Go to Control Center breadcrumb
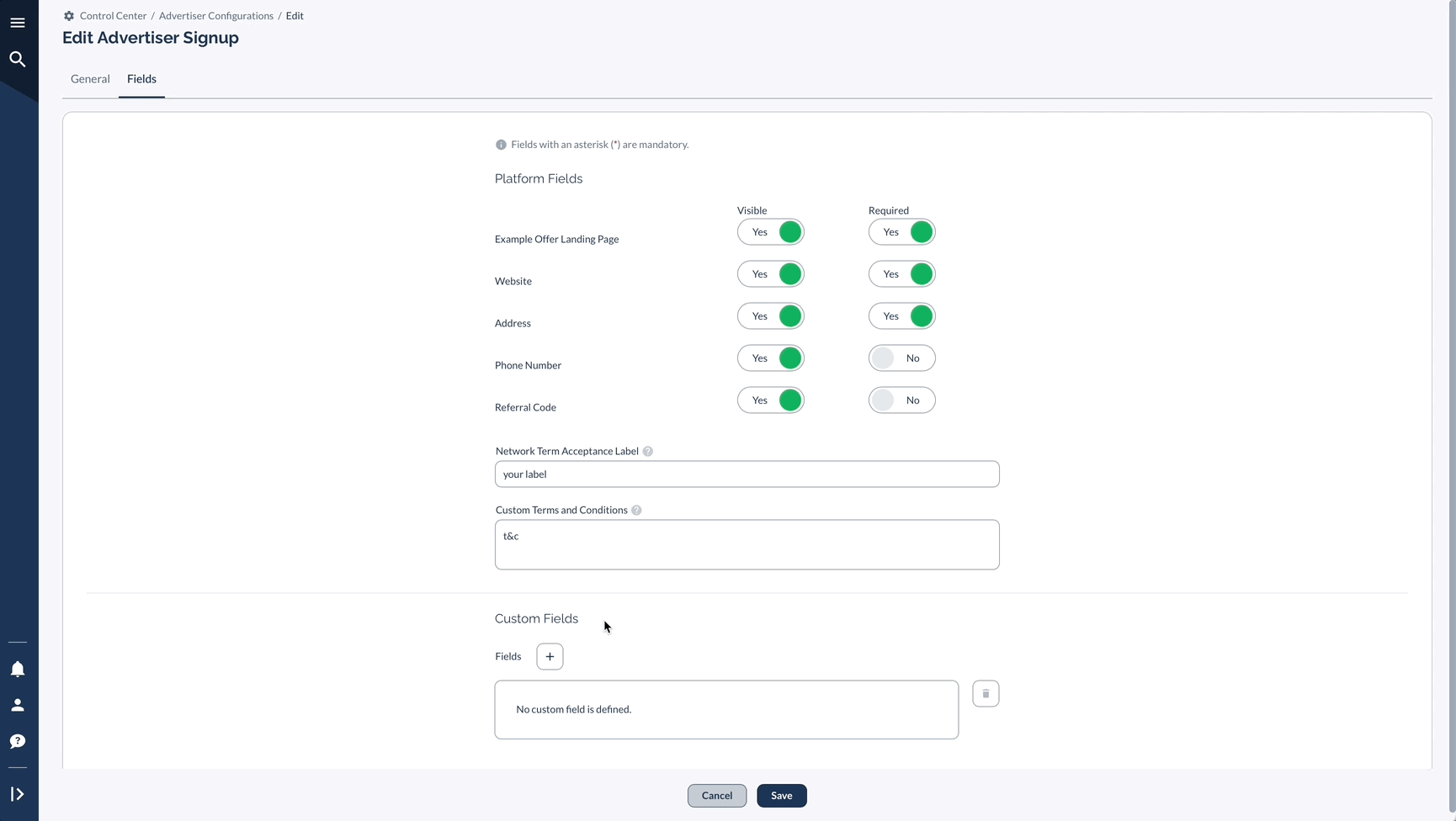The height and width of the screenshot is (821, 1456). [x=113, y=16]
